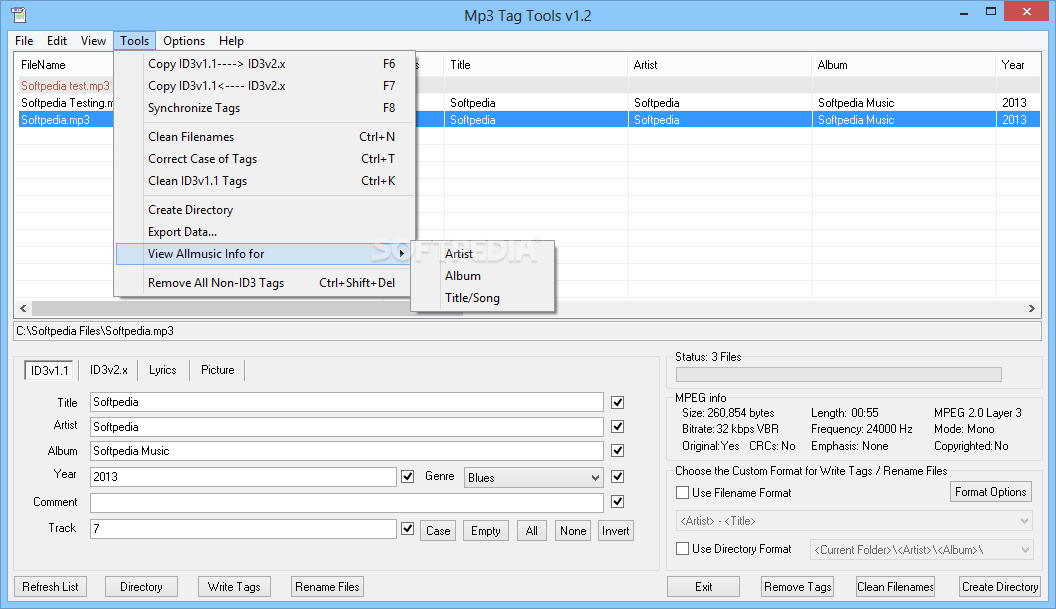Expand the View Allmusic Info for submenu
This screenshot has width=1056, height=609.
point(265,254)
